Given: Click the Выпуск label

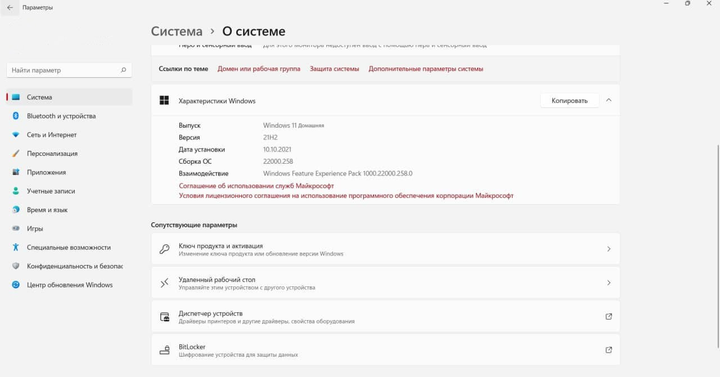Looking at the screenshot, I should coord(189,125).
